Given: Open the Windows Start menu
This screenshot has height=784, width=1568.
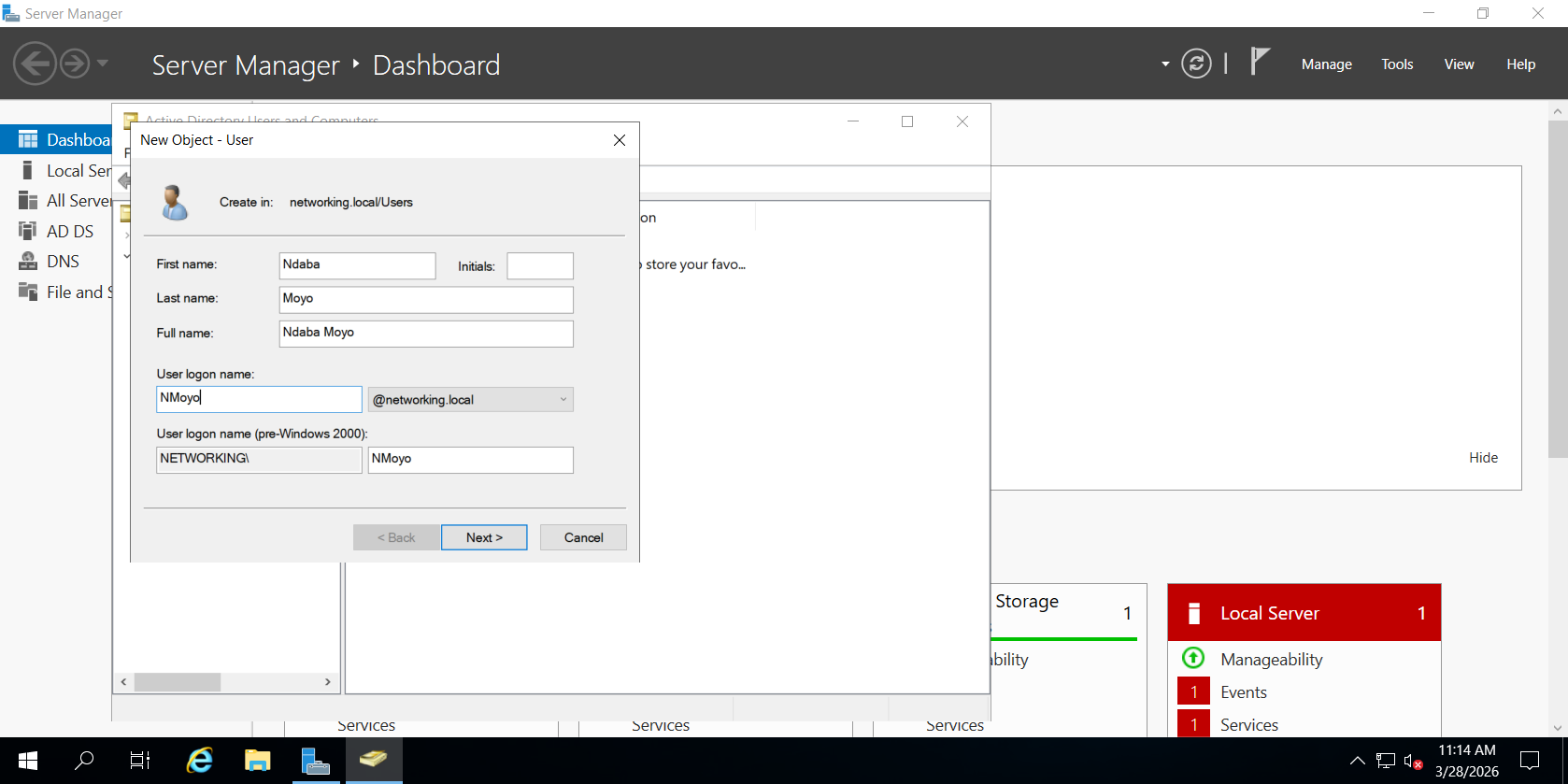Looking at the screenshot, I should pos(28,761).
